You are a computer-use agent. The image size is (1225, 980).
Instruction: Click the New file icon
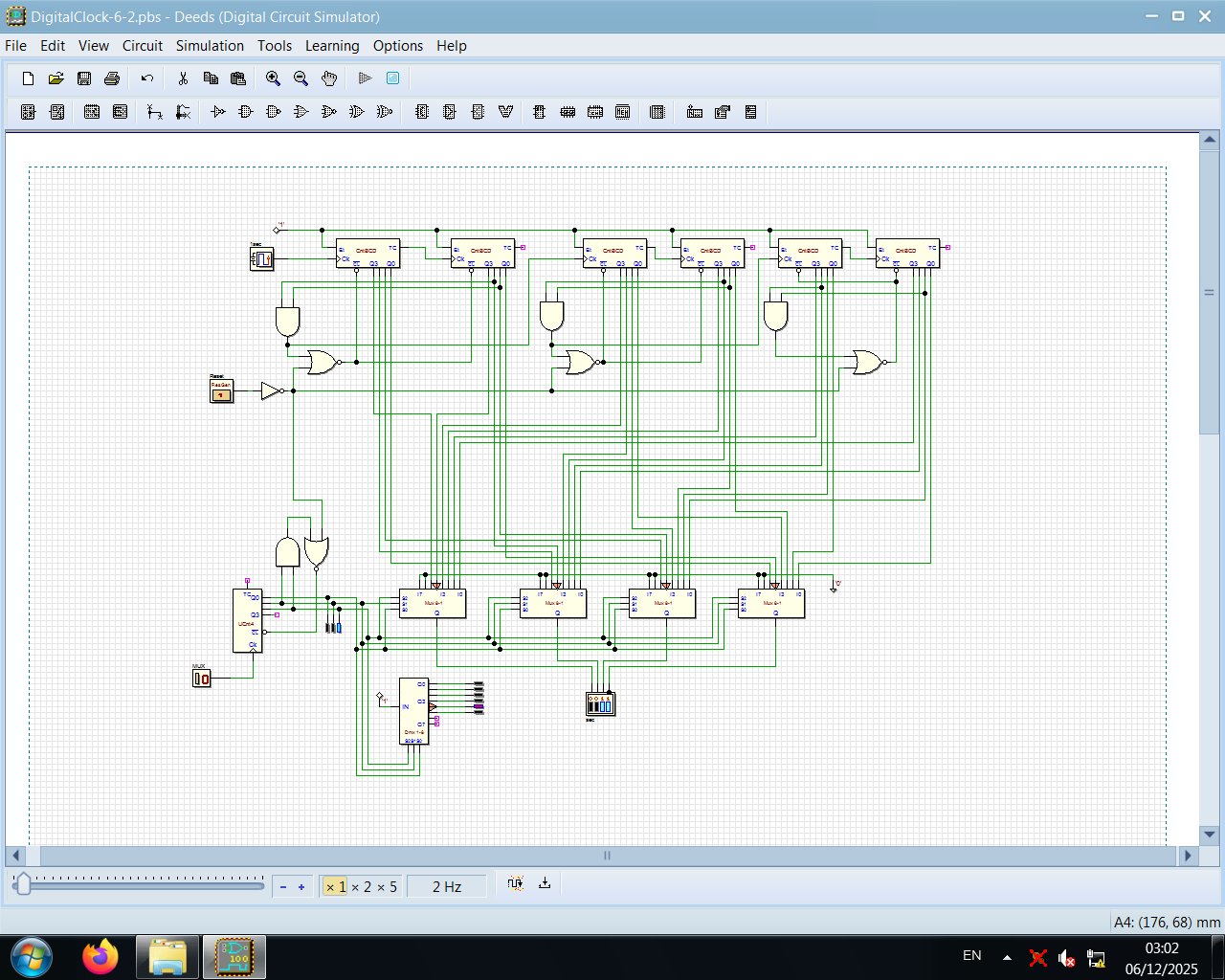point(28,78)
